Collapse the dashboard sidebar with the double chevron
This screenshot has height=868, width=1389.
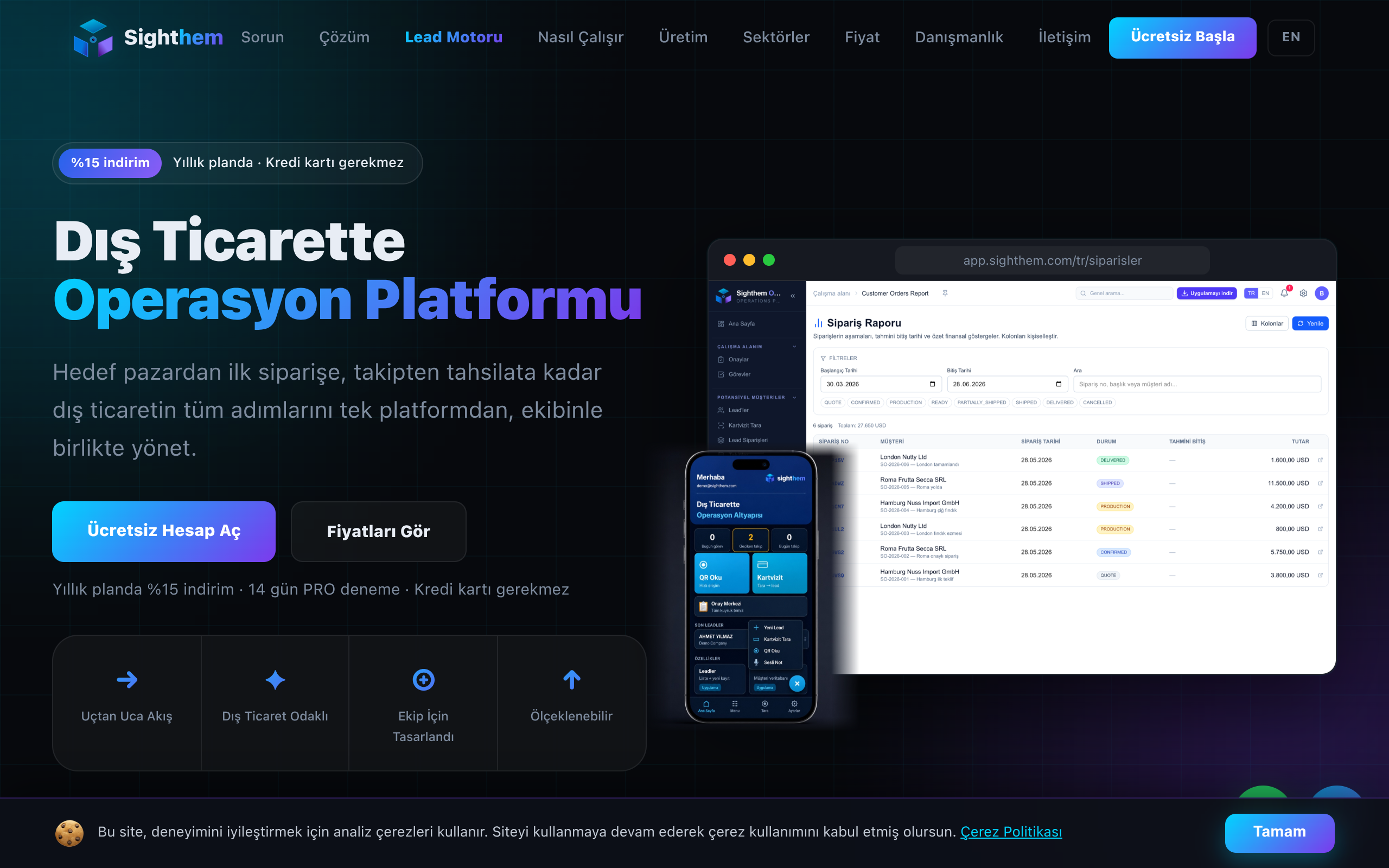click(793, 296)
